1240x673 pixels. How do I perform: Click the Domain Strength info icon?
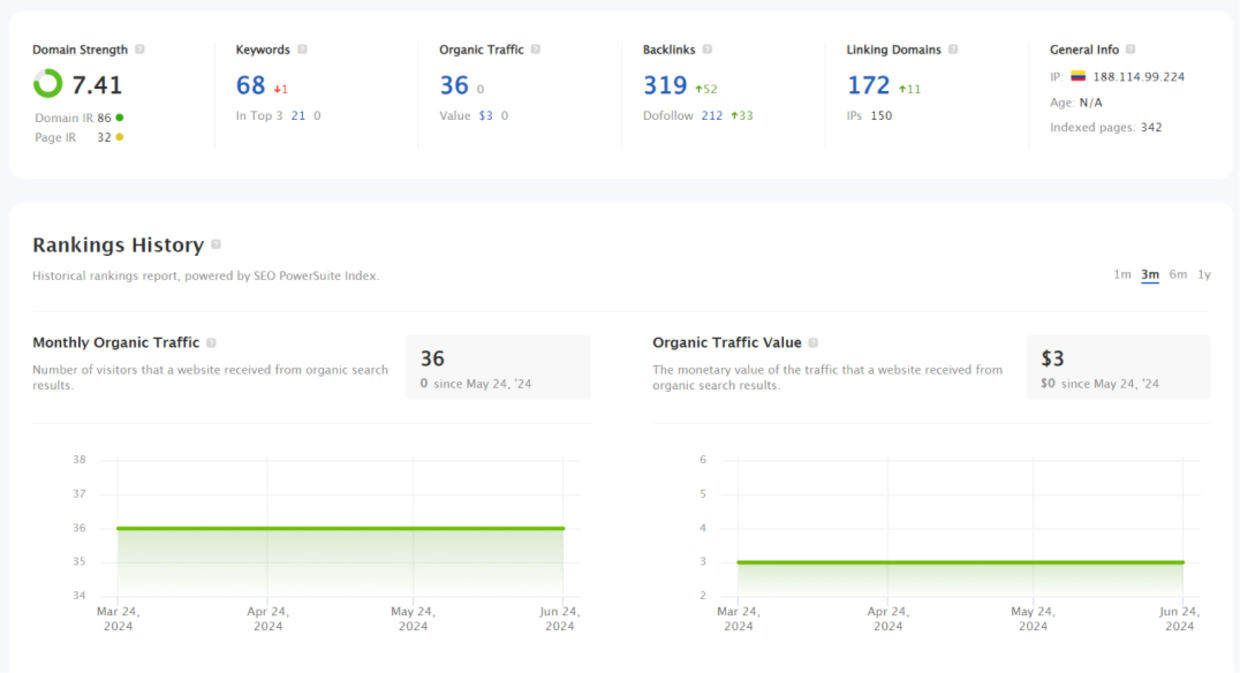pyautogui.click(x=138, y=49)
